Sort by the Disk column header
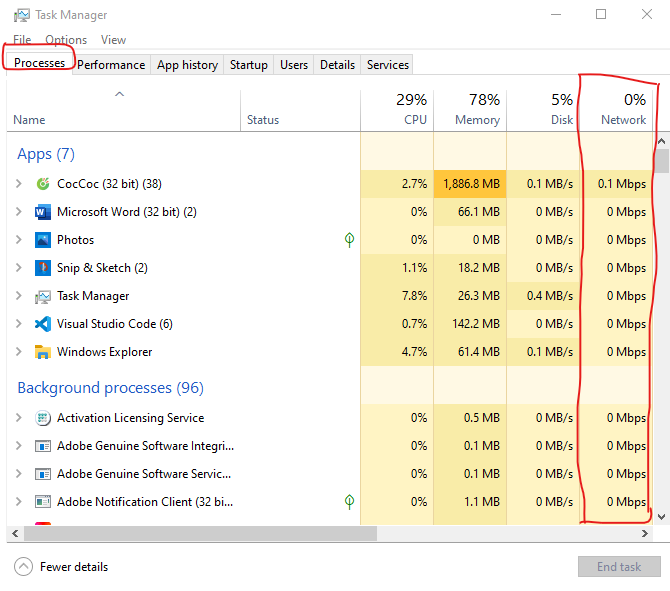 click(x=543, y=111)
